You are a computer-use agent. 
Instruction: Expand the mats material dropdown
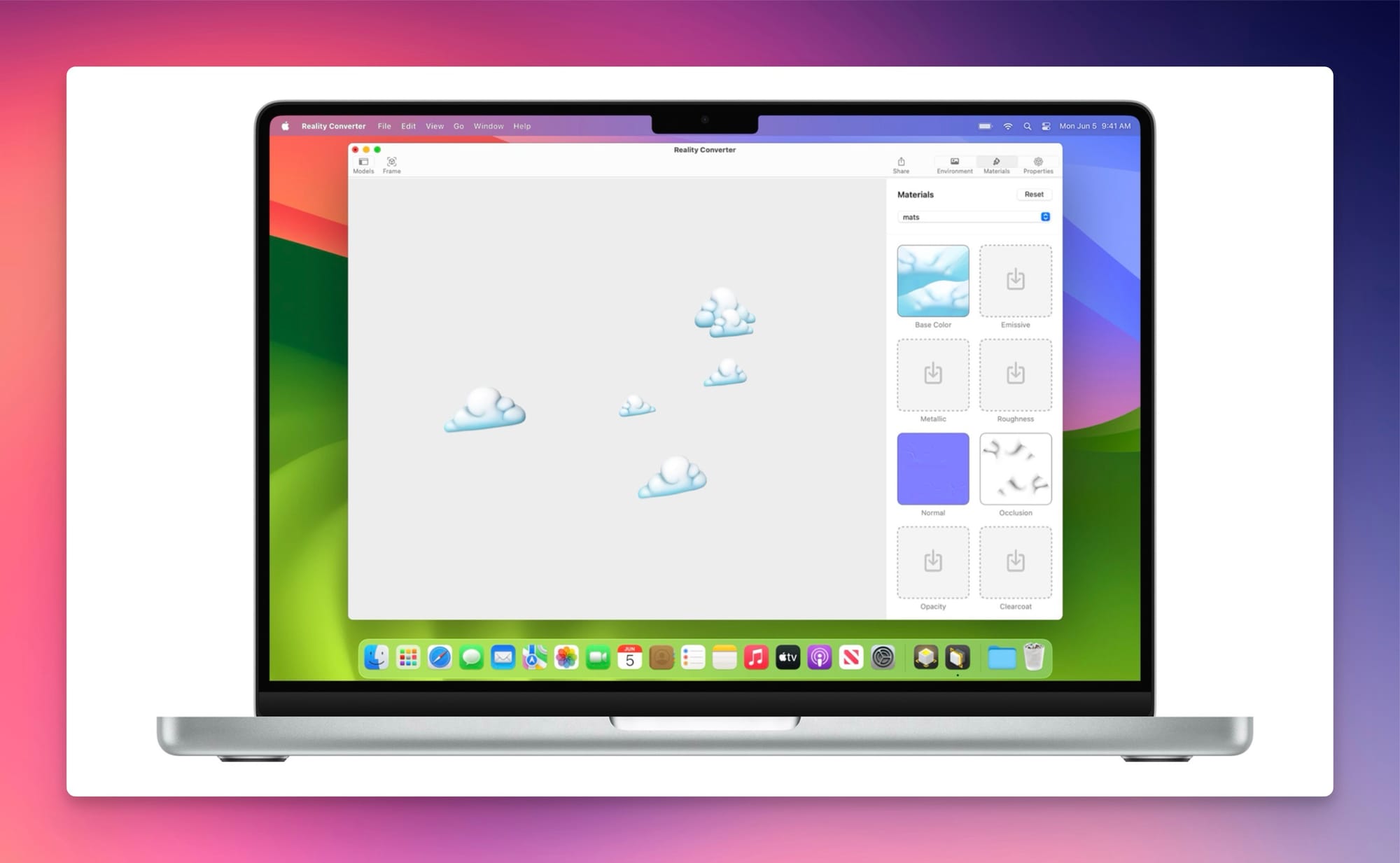click(1044, 217)
